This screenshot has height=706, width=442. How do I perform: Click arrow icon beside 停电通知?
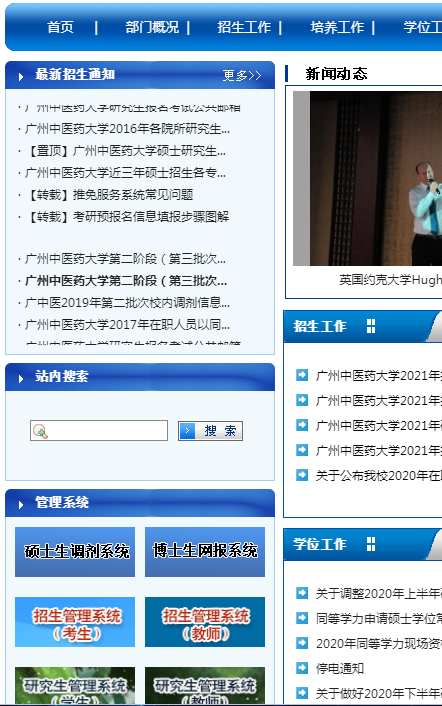coord(302,668)
